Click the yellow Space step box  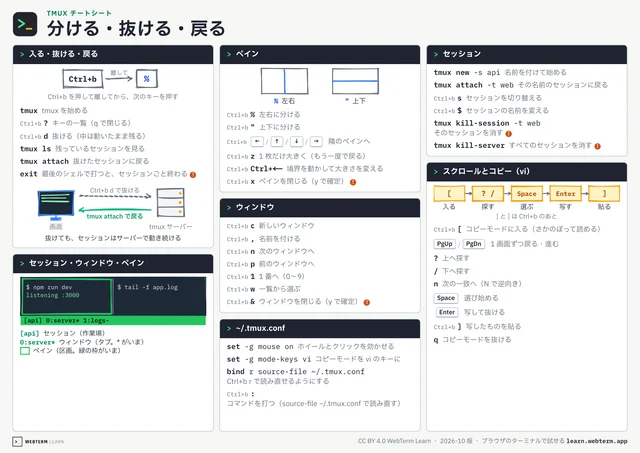click(x=527, y=193)
